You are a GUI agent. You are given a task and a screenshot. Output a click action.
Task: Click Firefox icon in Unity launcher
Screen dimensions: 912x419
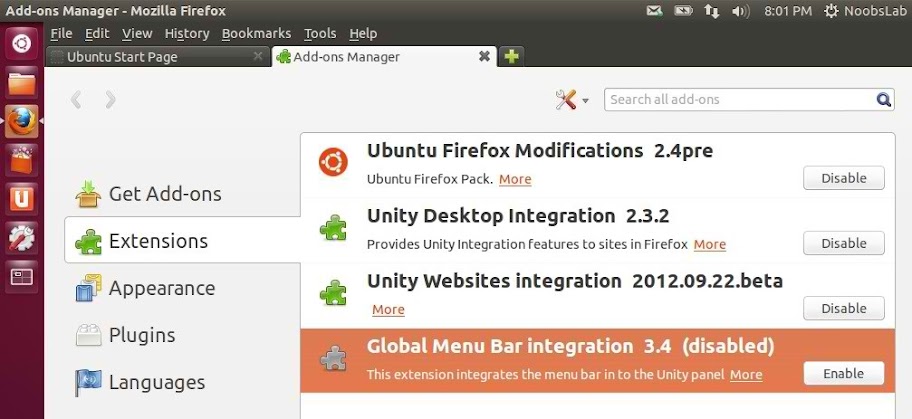click(x=22, y=122)
